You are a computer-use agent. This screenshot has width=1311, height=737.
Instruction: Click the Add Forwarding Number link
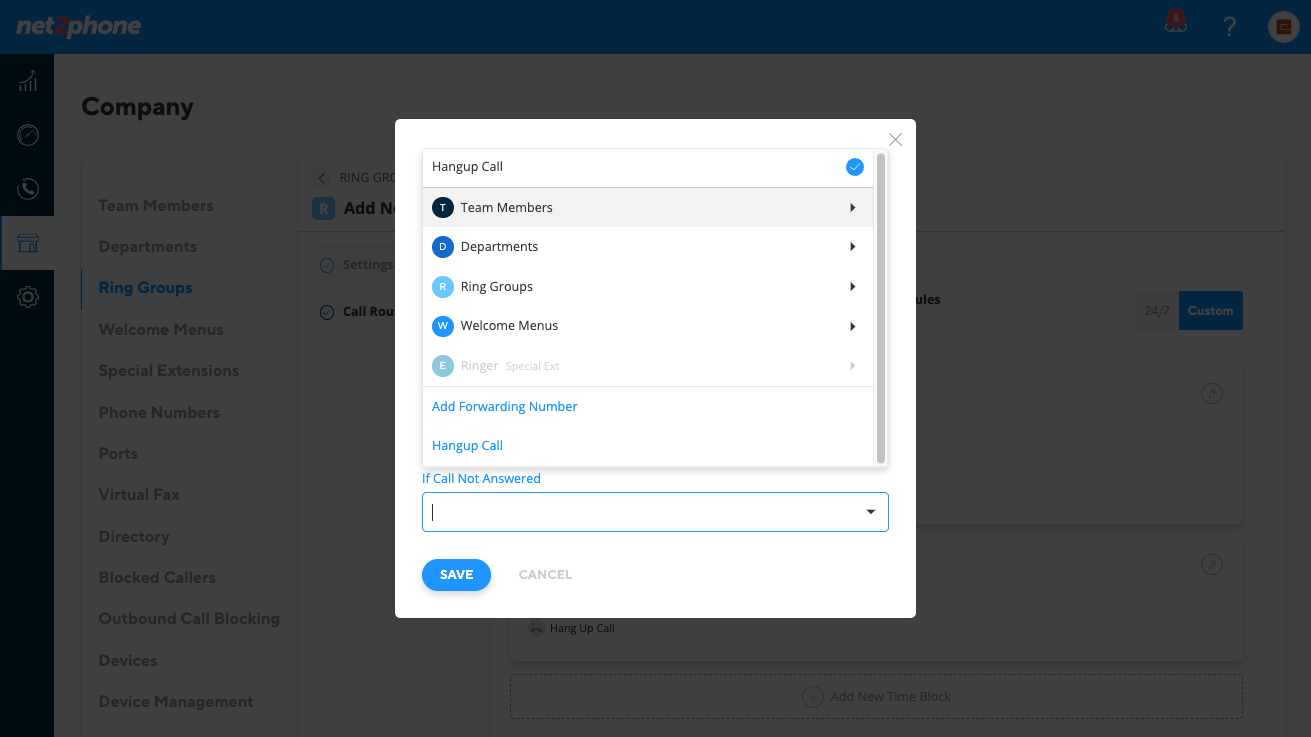(505, 406)
